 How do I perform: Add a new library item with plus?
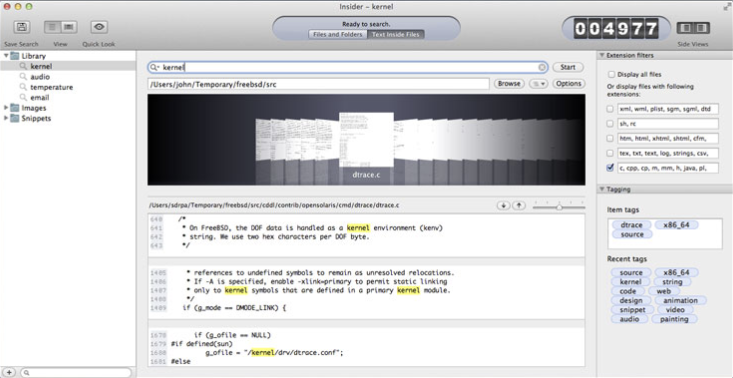(9, 372)
